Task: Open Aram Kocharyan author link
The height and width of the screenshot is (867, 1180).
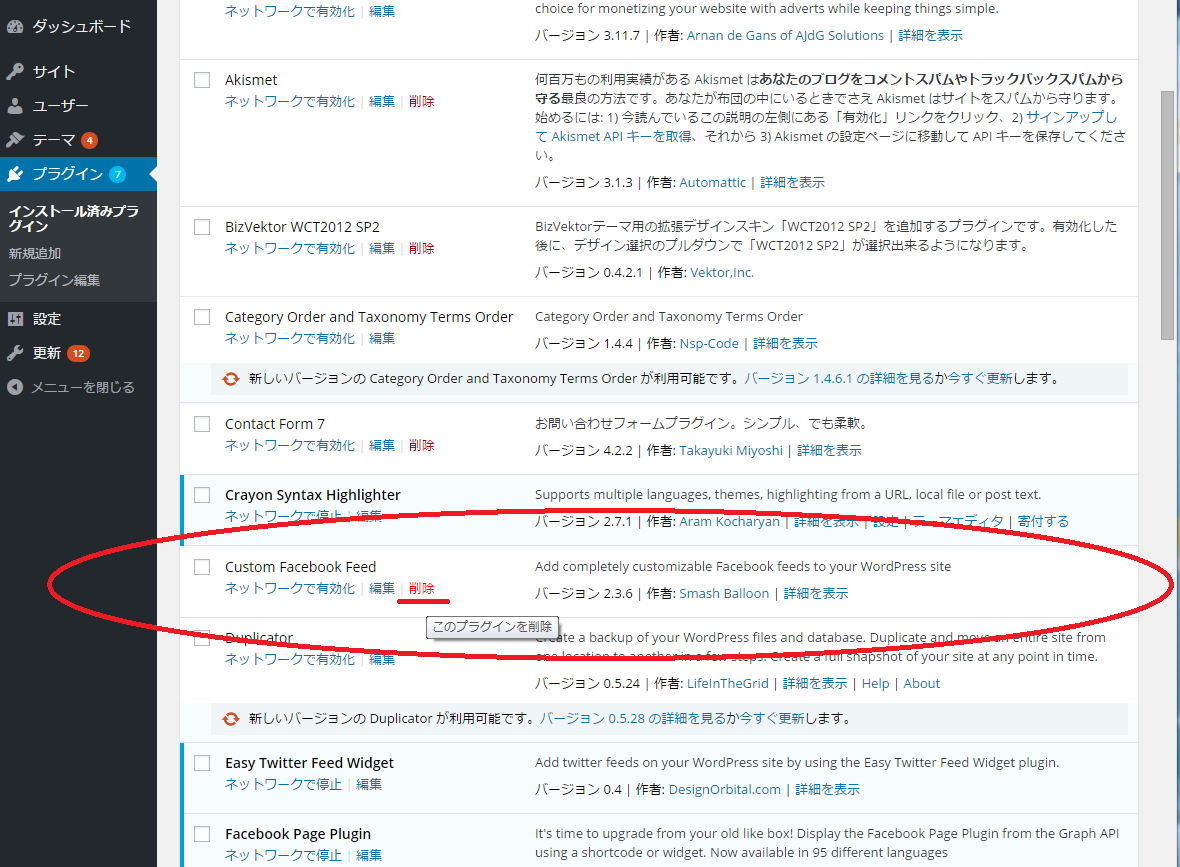Action: pos(729,522)
